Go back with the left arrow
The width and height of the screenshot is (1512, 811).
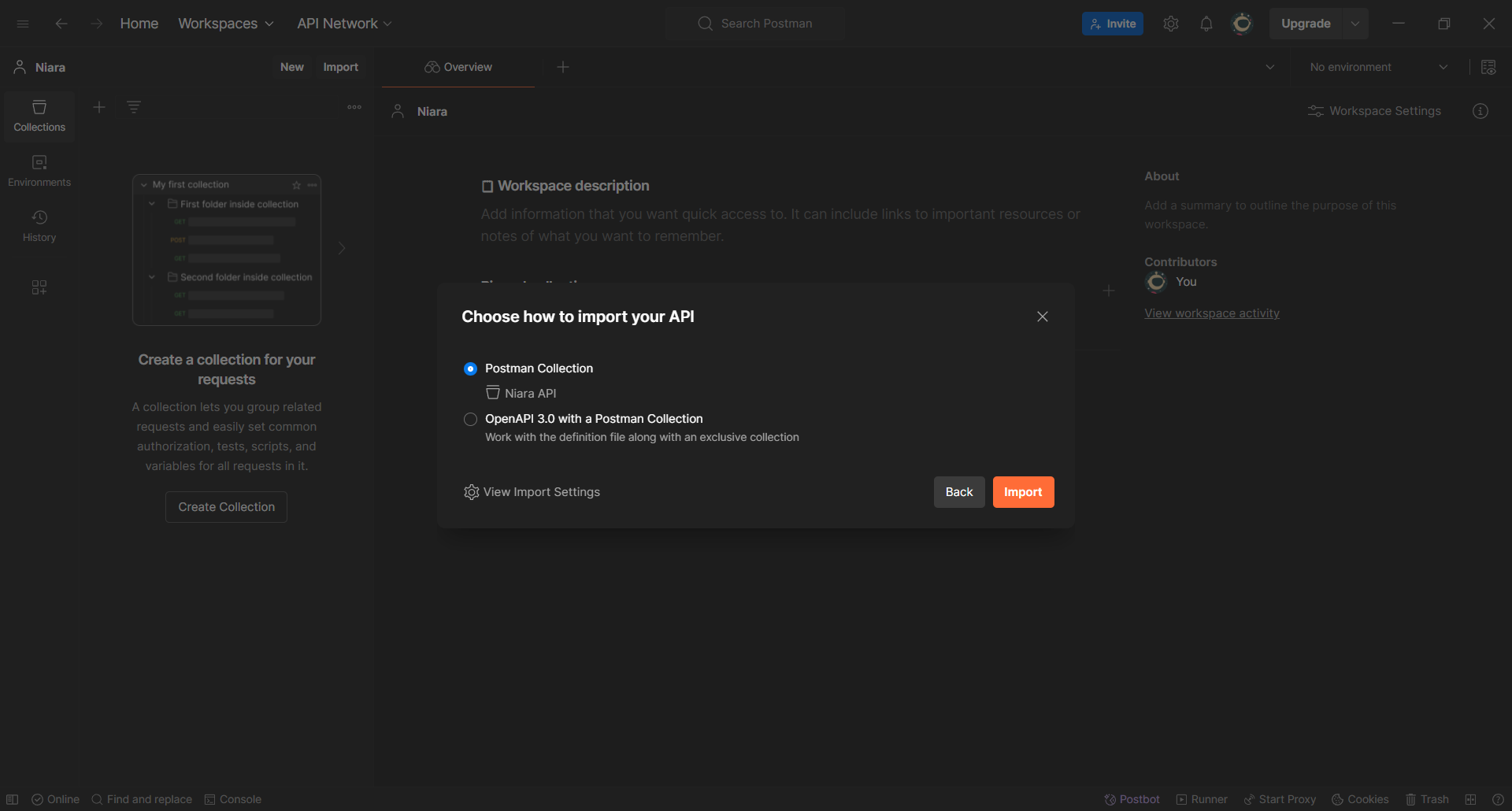[x=61, y=24]
